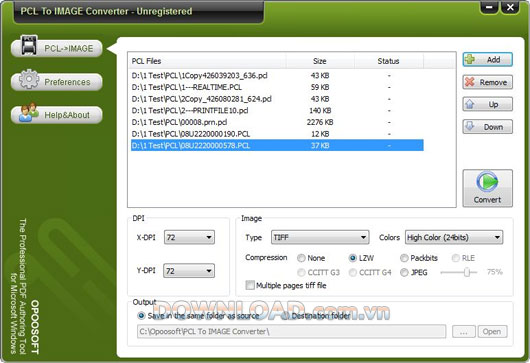
Task: Sort by PCL Files column header
Action: click(x=207, y=61)
